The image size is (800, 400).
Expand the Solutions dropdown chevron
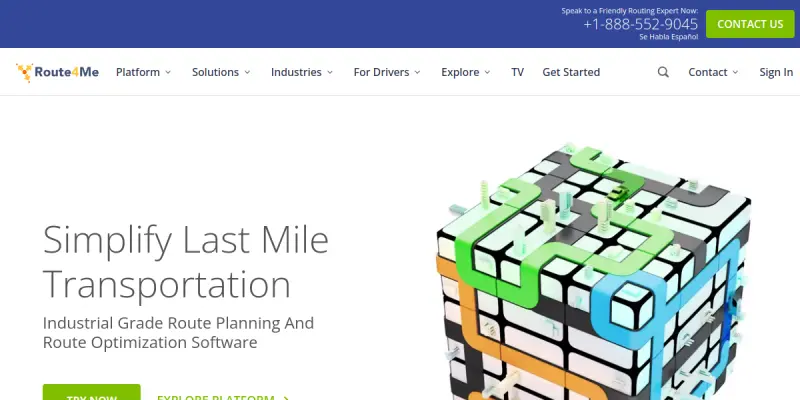(x=247, y=72)
